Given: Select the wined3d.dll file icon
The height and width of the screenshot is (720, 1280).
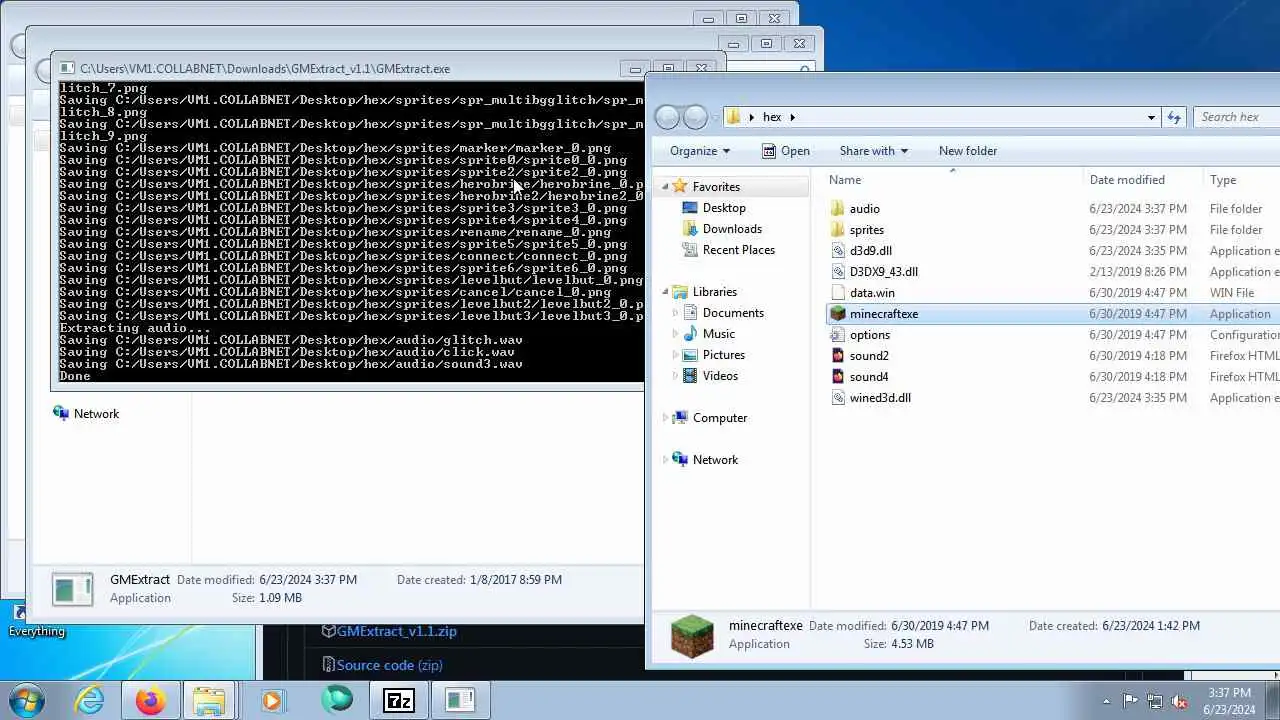Looking at the screenshot, I should tap(838, 398).
